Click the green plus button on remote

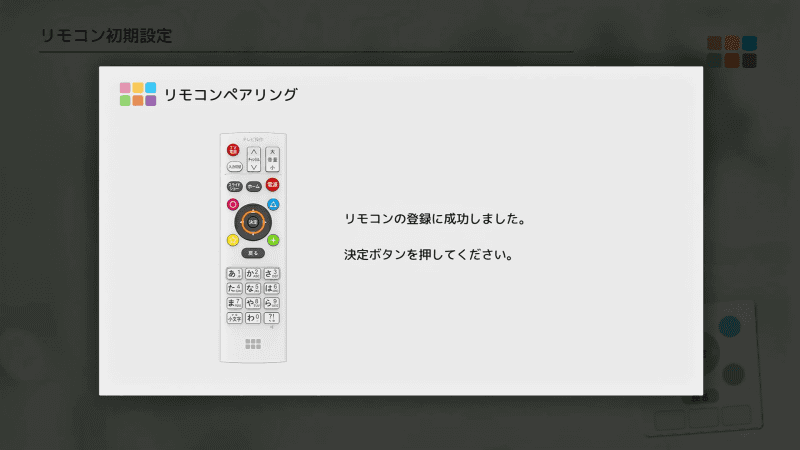click(273, 240)
